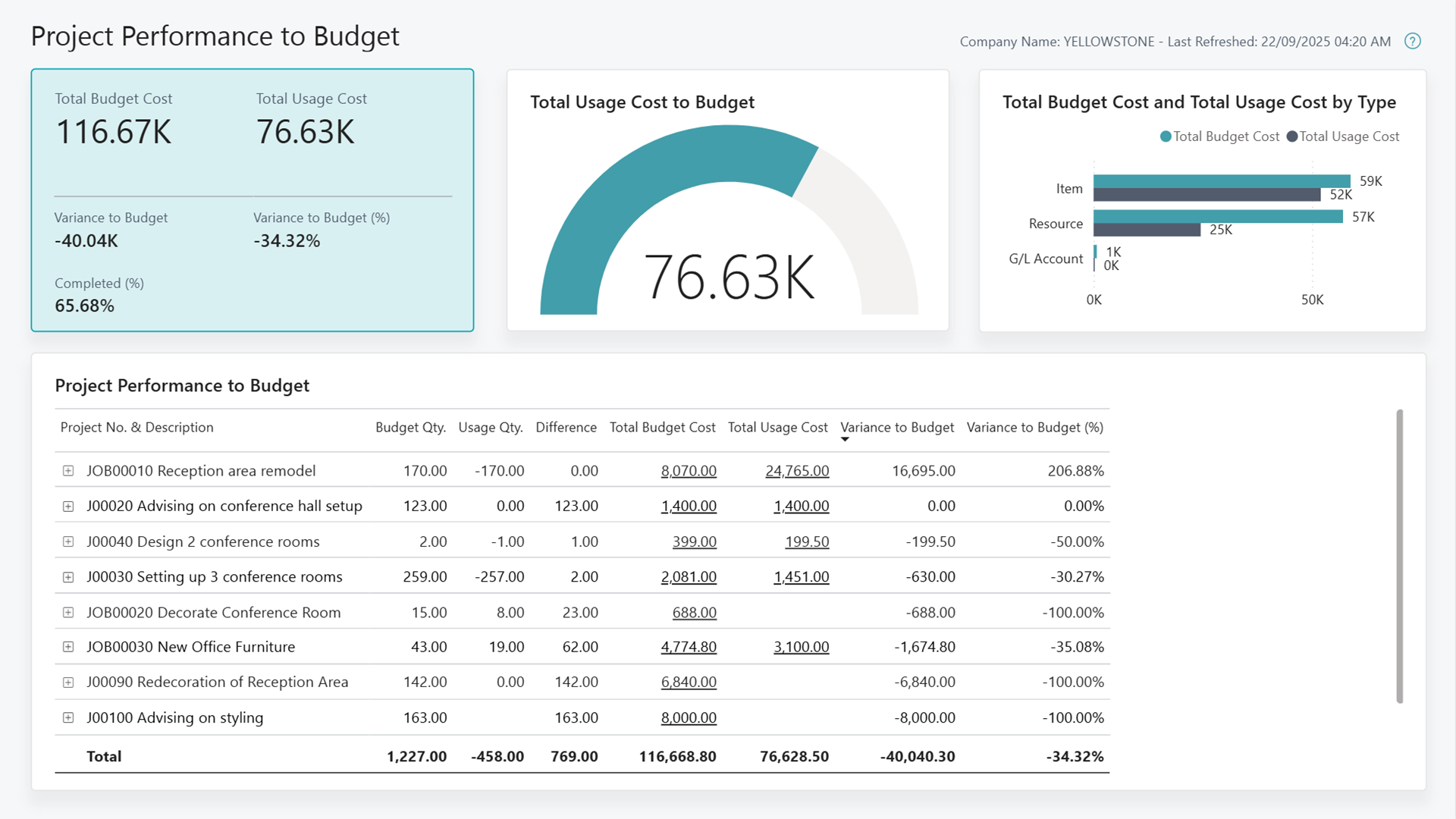Sort the table by Difference column

[566, 427]
